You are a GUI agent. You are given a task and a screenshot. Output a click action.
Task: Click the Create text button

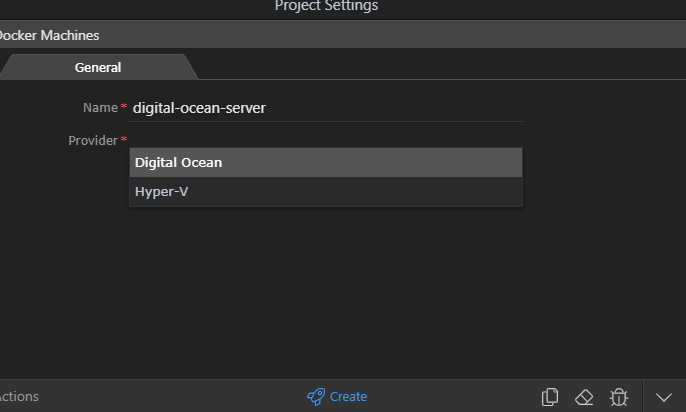pos(348,397)
